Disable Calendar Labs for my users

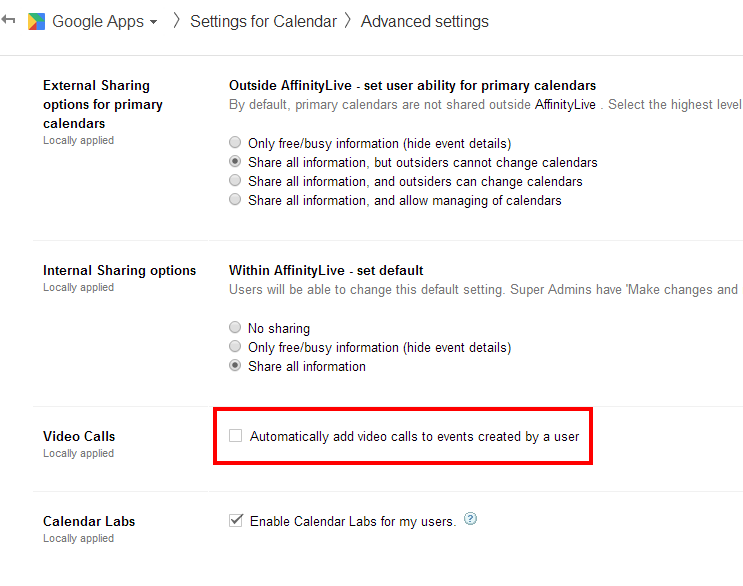[x=236, y=520]
